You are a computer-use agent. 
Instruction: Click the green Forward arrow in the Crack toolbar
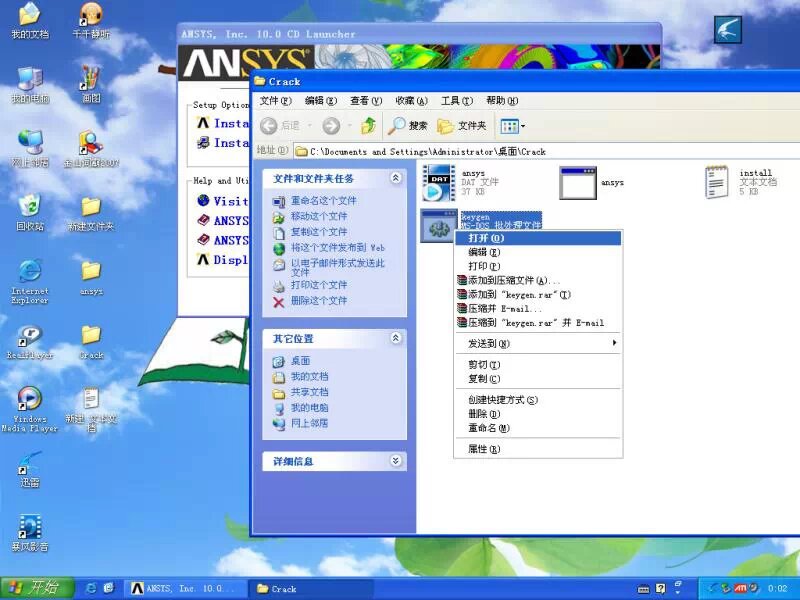click(x=331, y=126)
